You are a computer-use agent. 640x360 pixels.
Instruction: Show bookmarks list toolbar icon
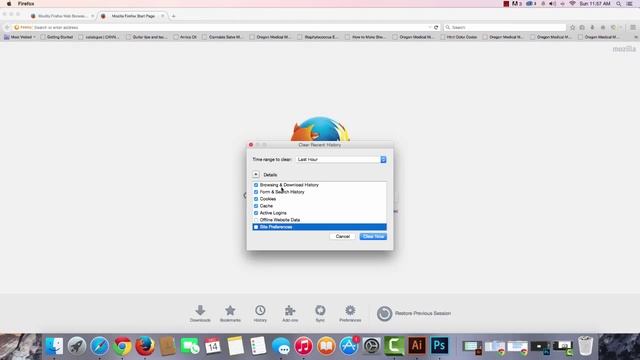582,27
